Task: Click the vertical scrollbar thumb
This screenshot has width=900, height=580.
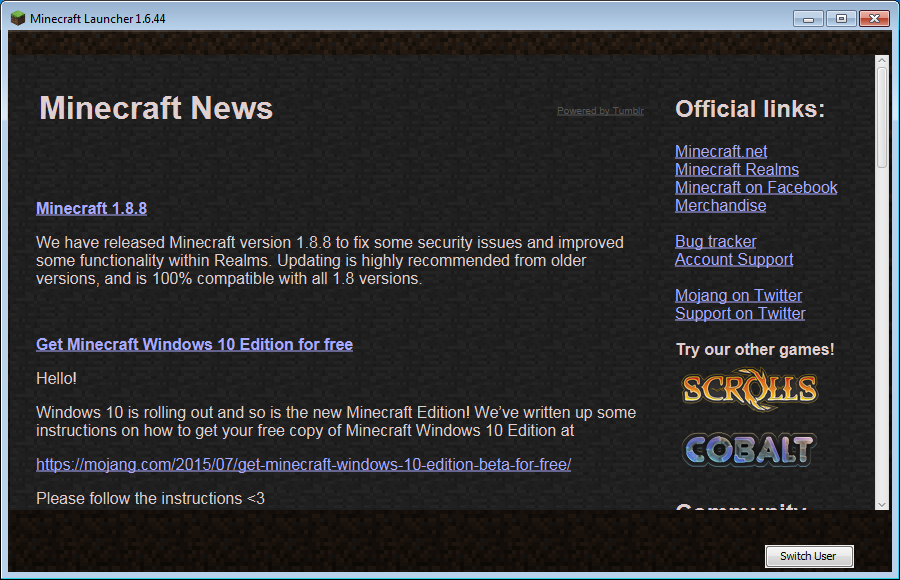Action: (x=882, y=117)
